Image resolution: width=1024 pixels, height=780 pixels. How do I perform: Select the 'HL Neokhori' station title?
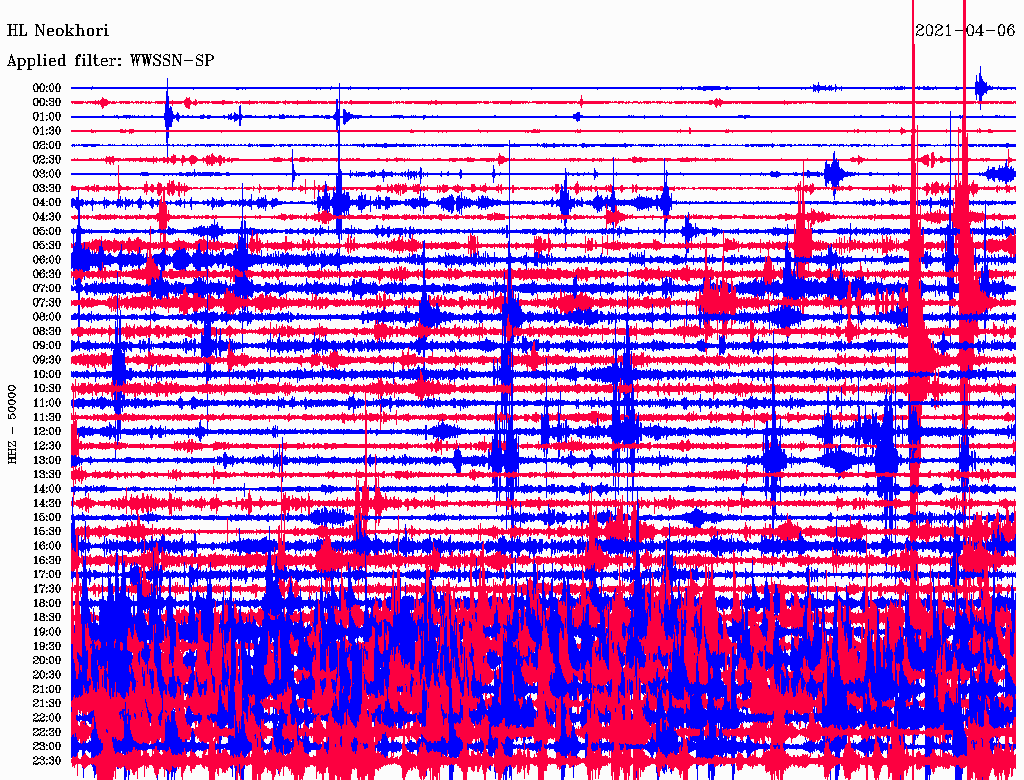tap(57, 31)
